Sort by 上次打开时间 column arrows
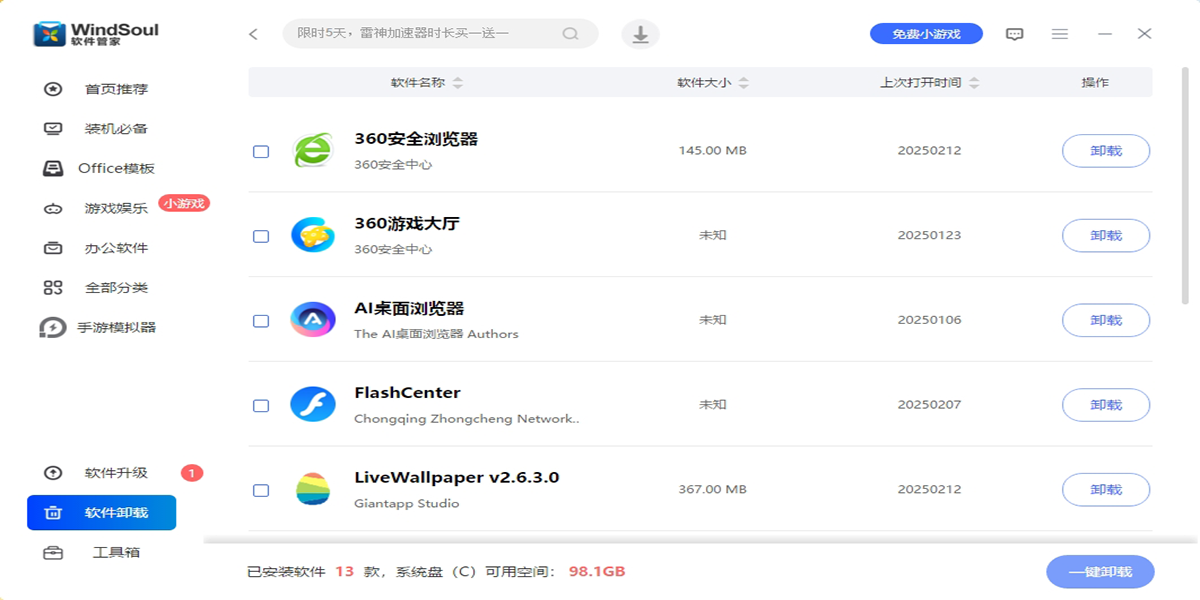 [974, 83]
